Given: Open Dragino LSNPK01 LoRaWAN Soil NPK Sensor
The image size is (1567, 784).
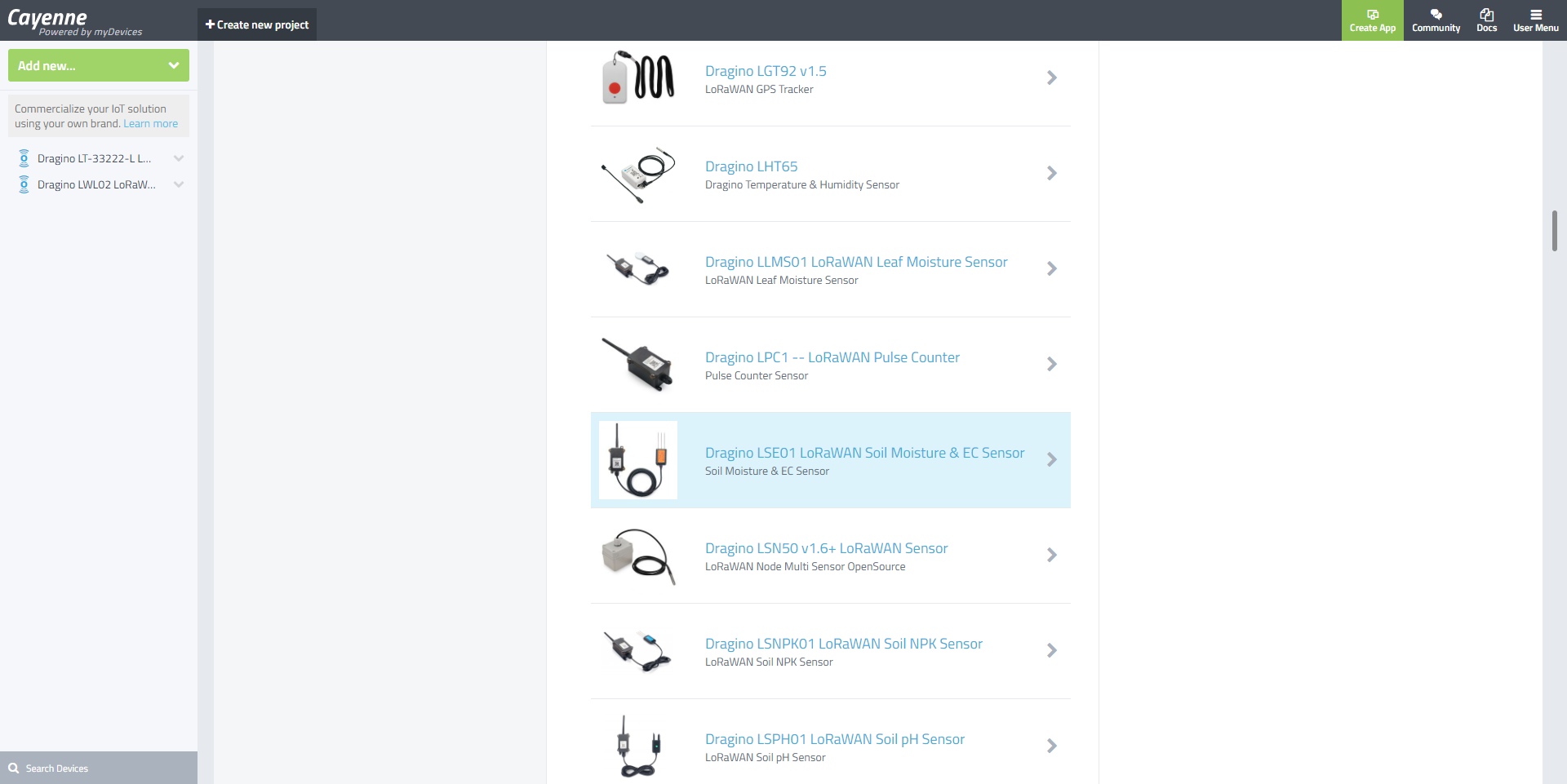Looking at the screenshot, I should (x=844, y=644).
